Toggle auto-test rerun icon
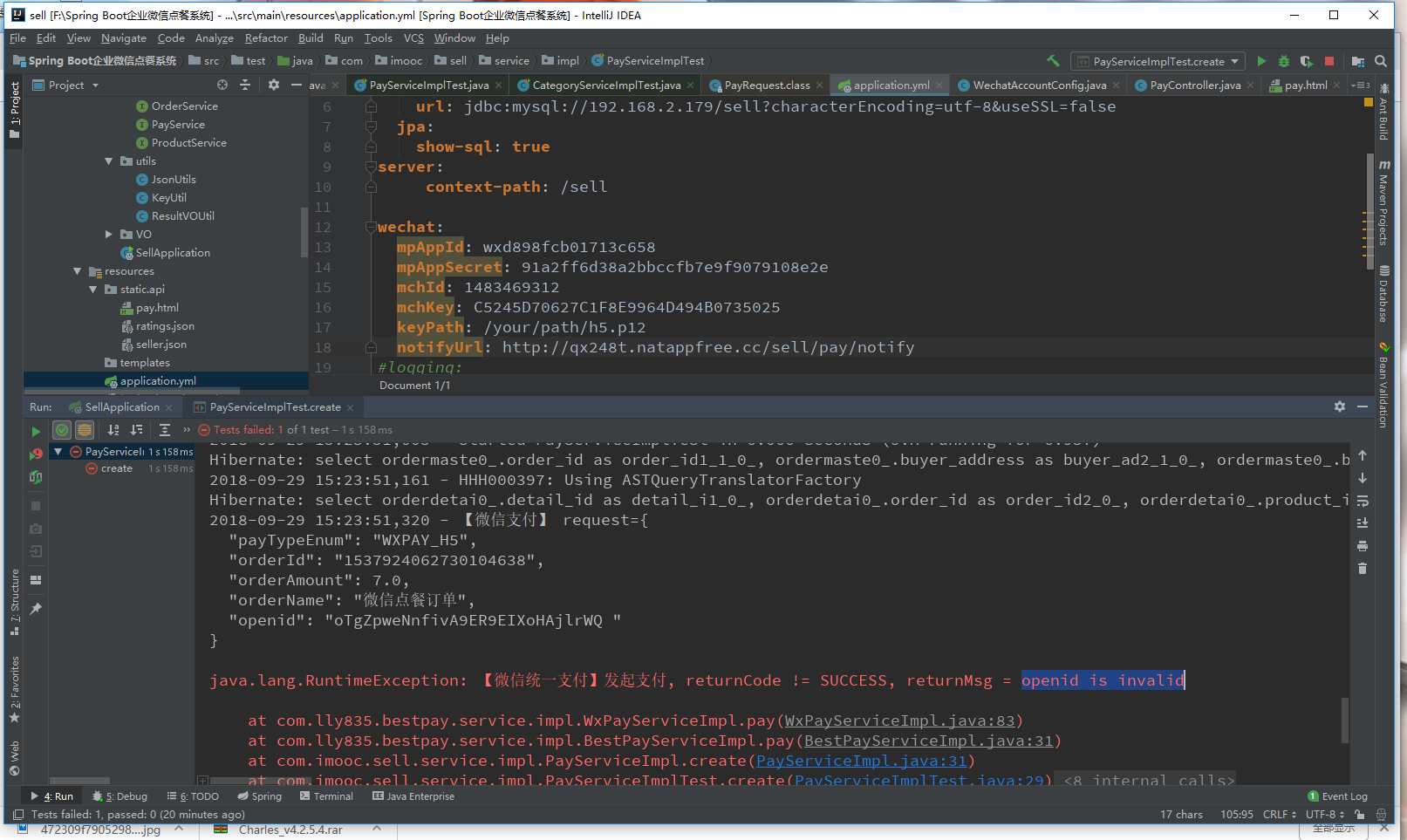The image size is (1407, 840). 36,477
